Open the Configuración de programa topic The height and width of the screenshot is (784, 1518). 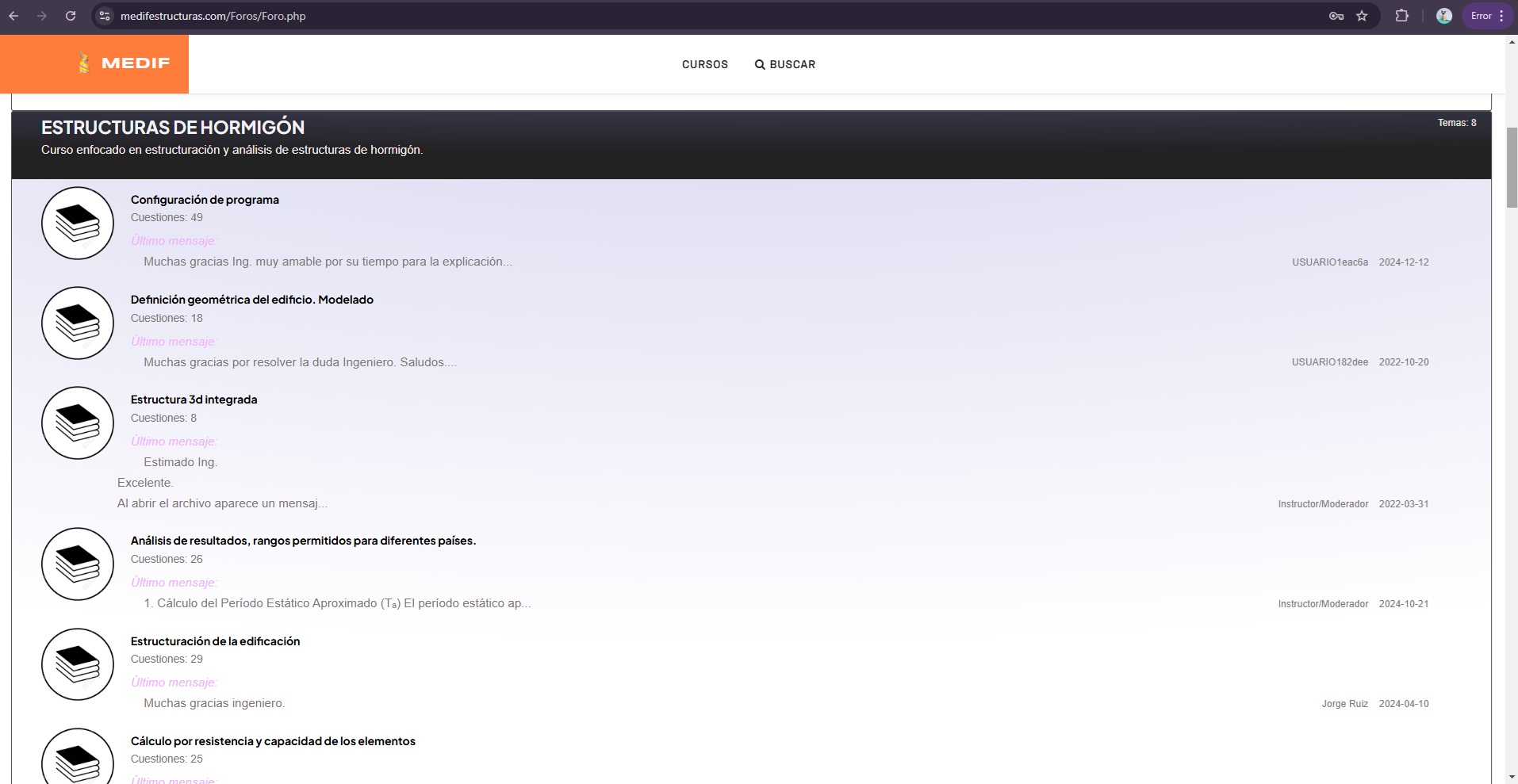[205, 200]
